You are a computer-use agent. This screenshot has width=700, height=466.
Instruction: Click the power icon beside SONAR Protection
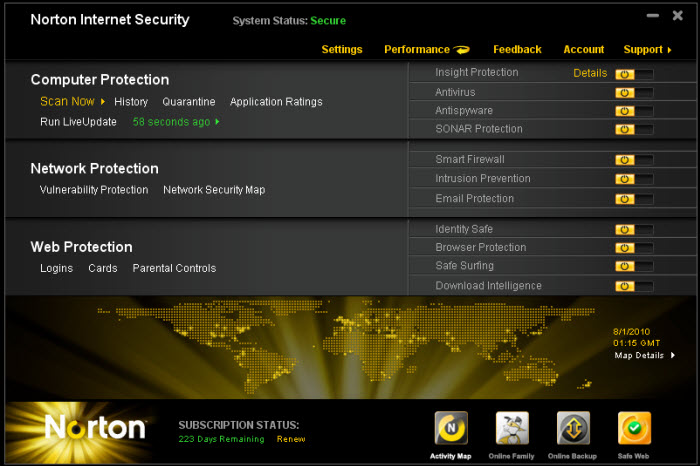pos(625,129)
